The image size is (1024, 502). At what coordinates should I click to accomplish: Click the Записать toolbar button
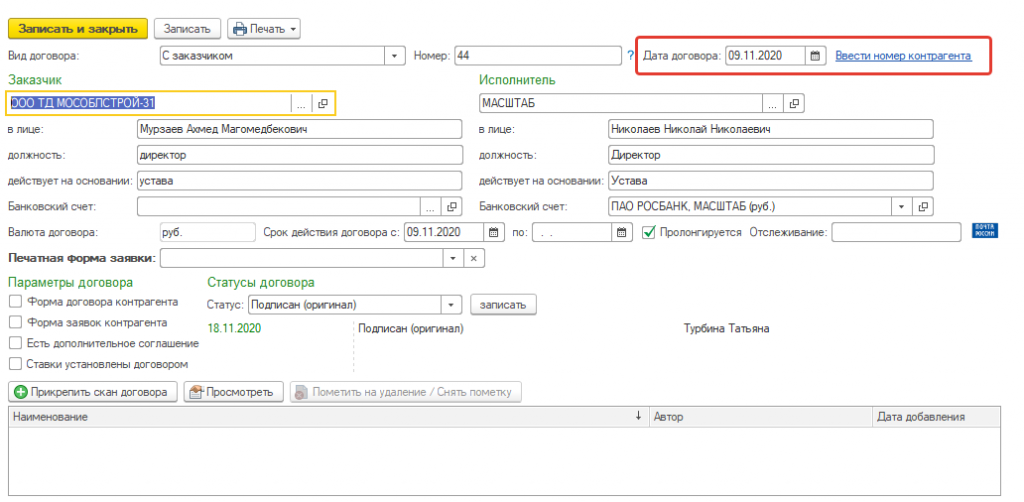click(187, 29)
